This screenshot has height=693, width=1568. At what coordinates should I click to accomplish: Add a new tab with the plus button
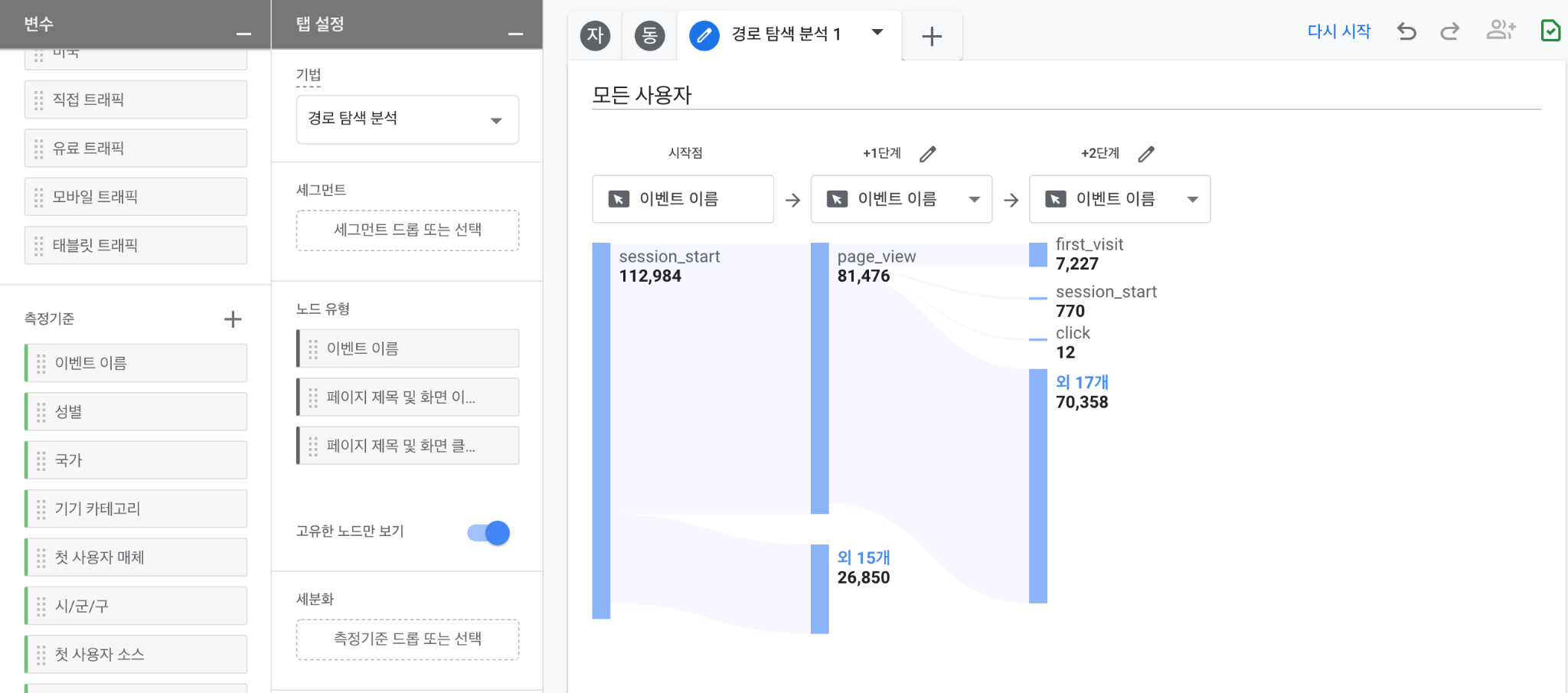(932, 36)
